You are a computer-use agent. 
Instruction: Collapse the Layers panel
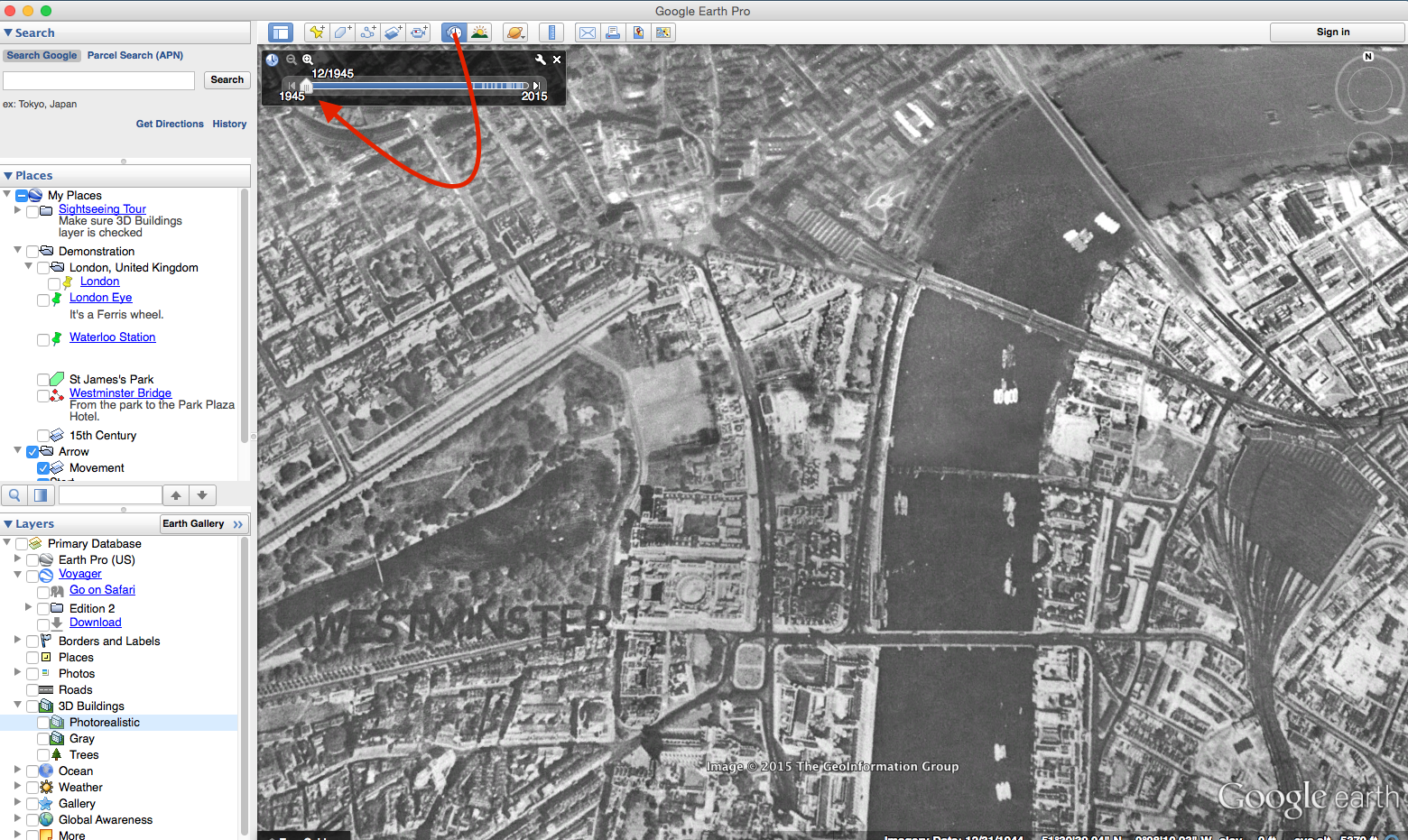pos(8,524)
